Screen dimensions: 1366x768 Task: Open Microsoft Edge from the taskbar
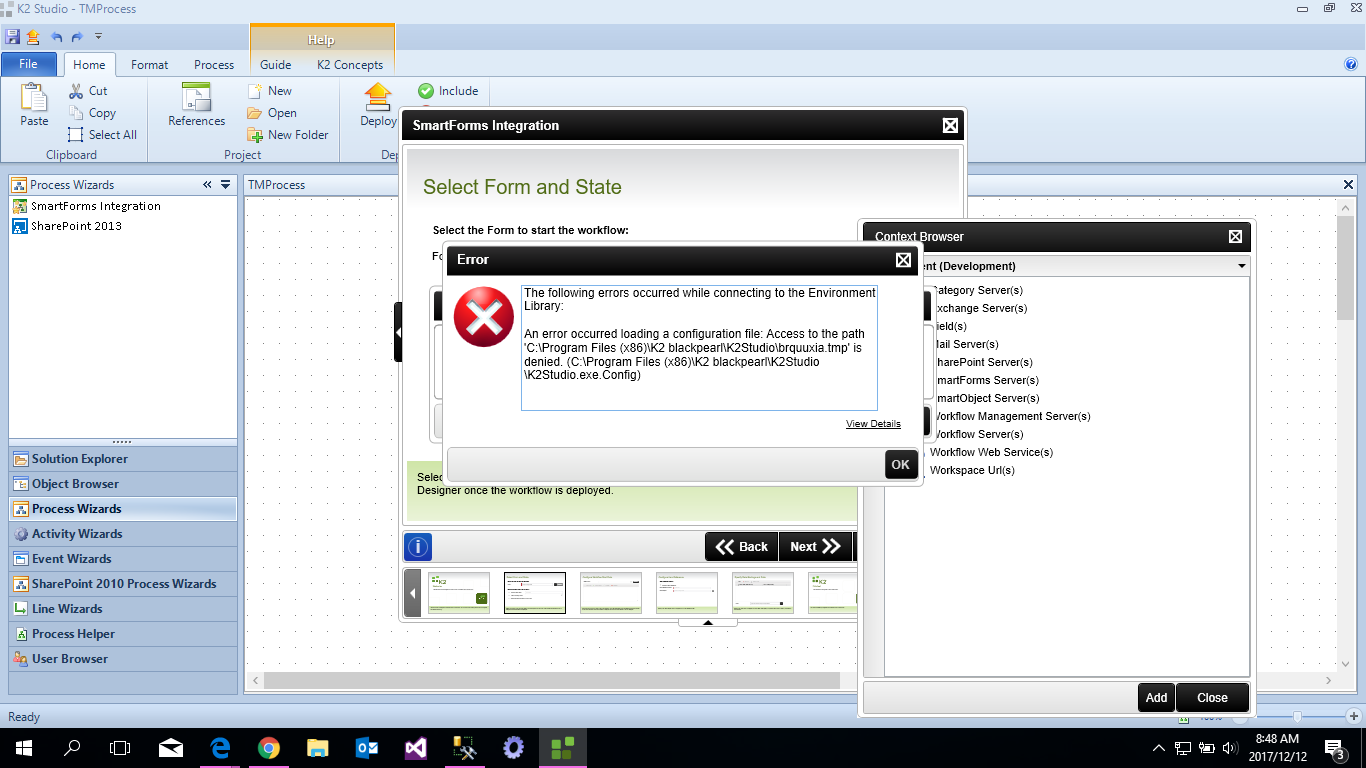pos(220,747)
